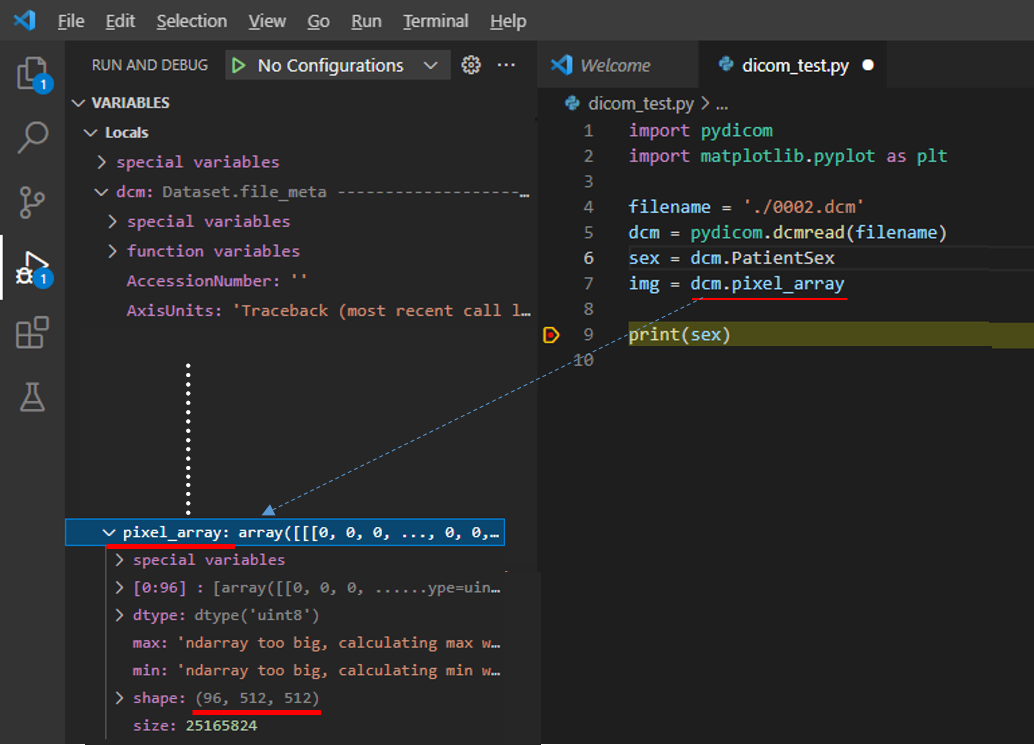Expand the dtype('uint8') entry
This screenshot has height=745, width=1034.
(x=119, y=615)
